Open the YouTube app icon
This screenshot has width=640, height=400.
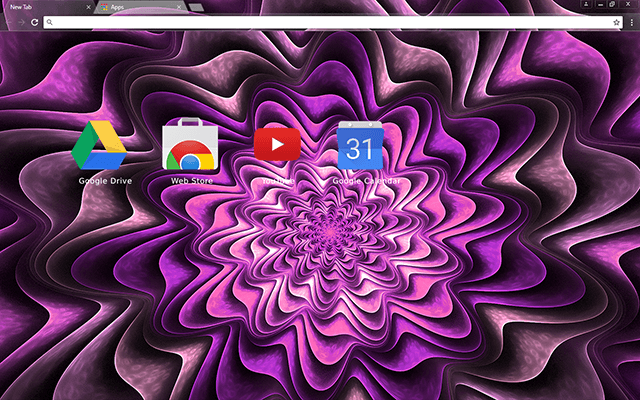[277, 144]
